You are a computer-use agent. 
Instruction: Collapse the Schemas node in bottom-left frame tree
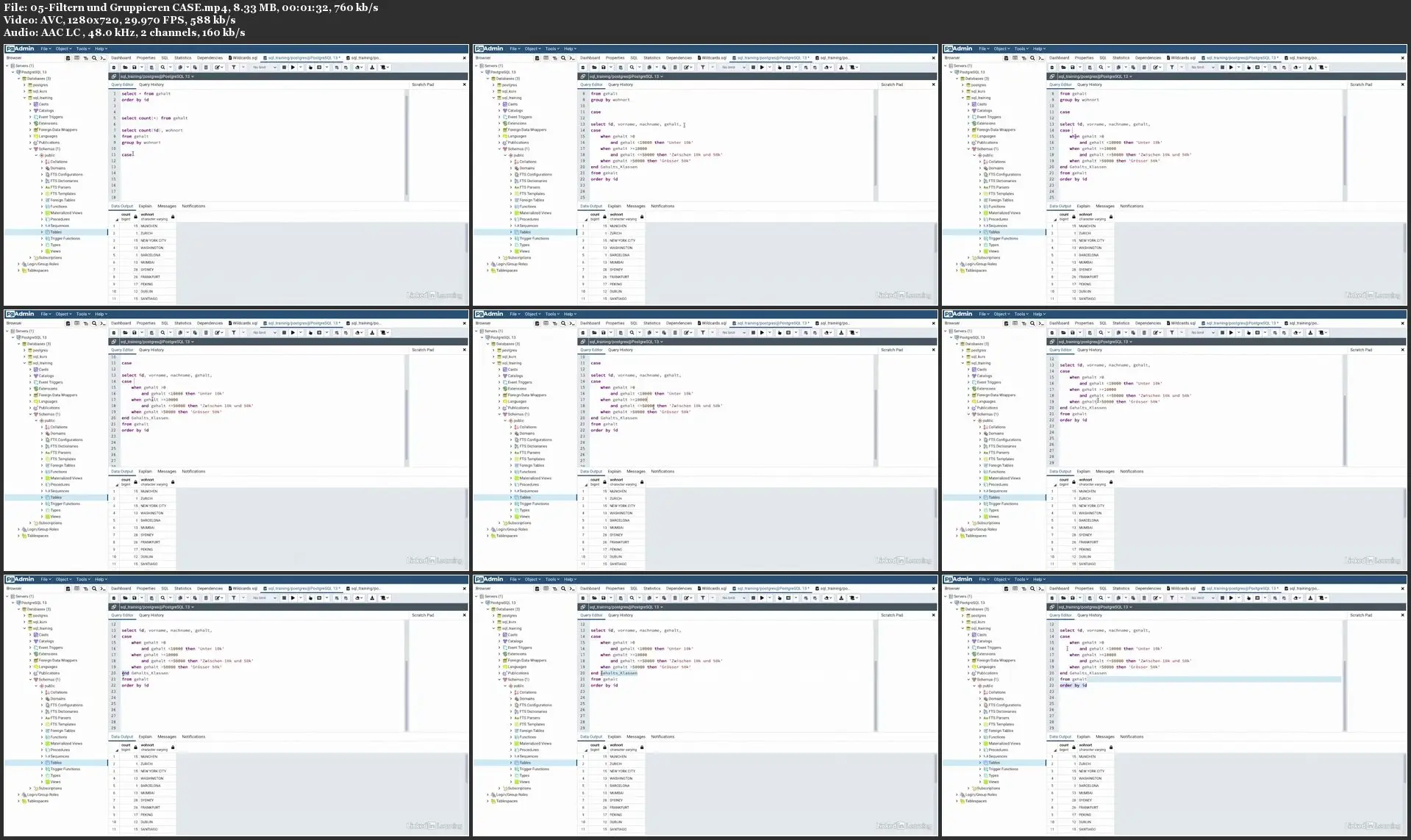coord(31,680)
